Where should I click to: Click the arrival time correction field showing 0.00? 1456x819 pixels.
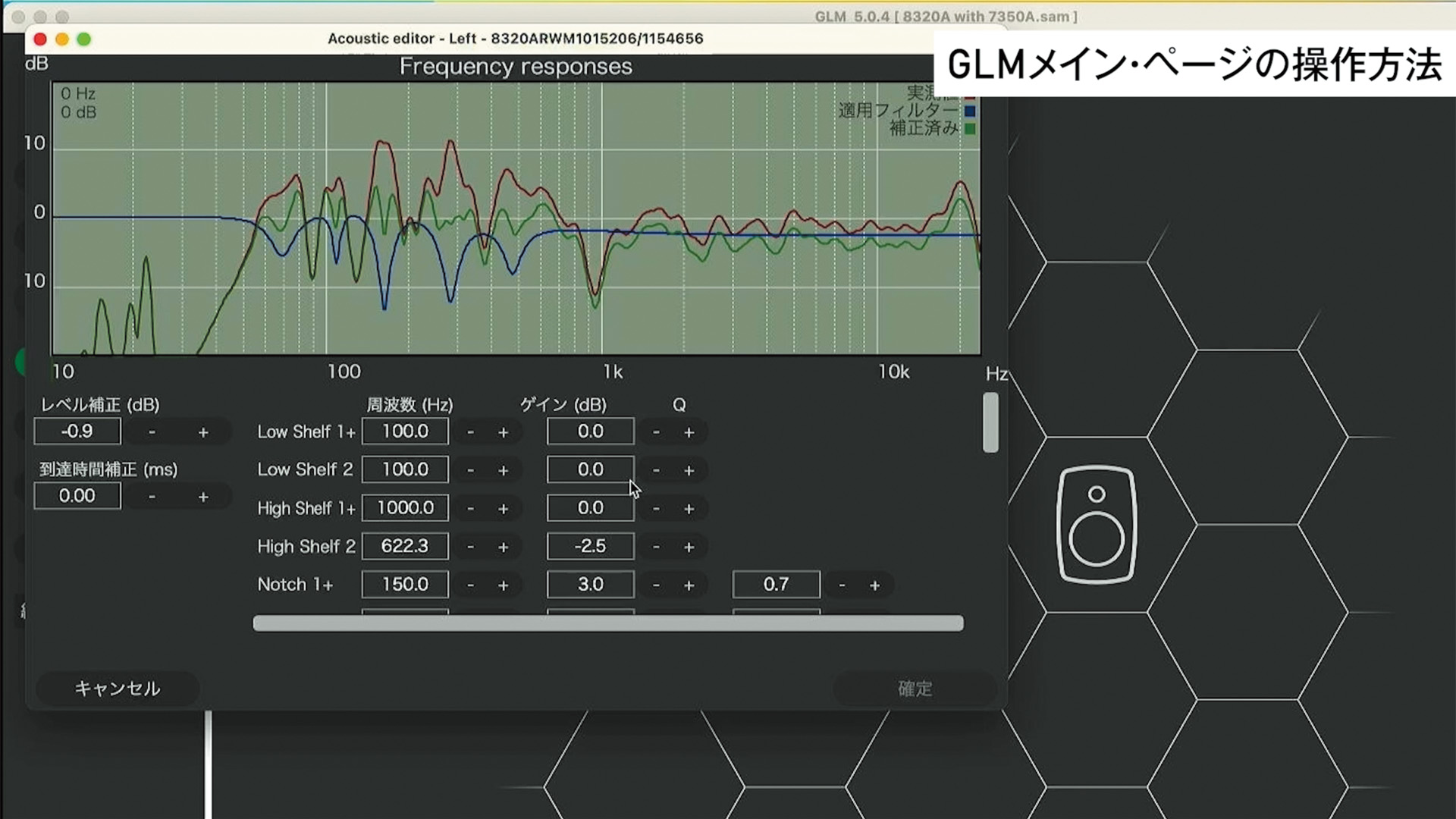[77, 496]
